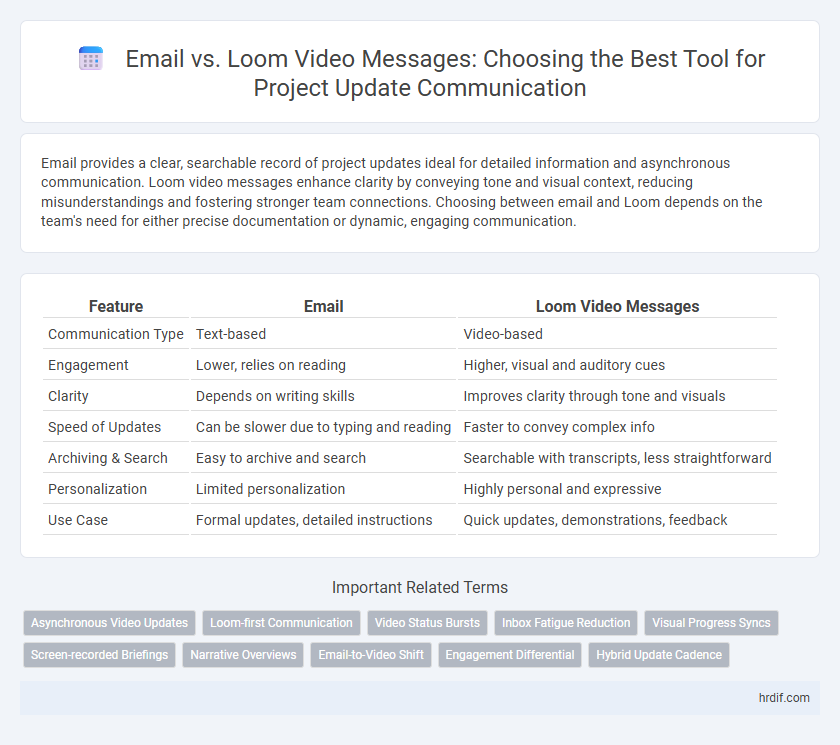Select 'Higher, visual and auditory cues' cell
840x745 pixels.
617,365
